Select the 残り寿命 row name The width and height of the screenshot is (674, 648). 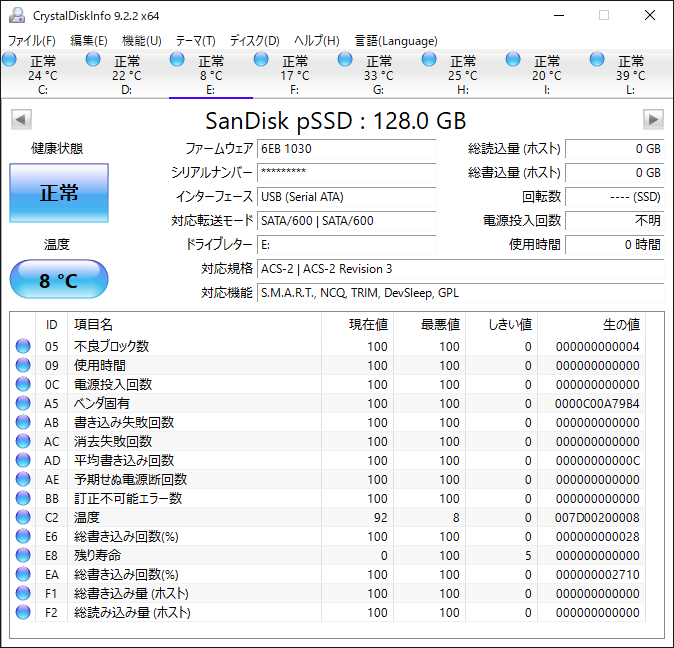tap(98, 555)
